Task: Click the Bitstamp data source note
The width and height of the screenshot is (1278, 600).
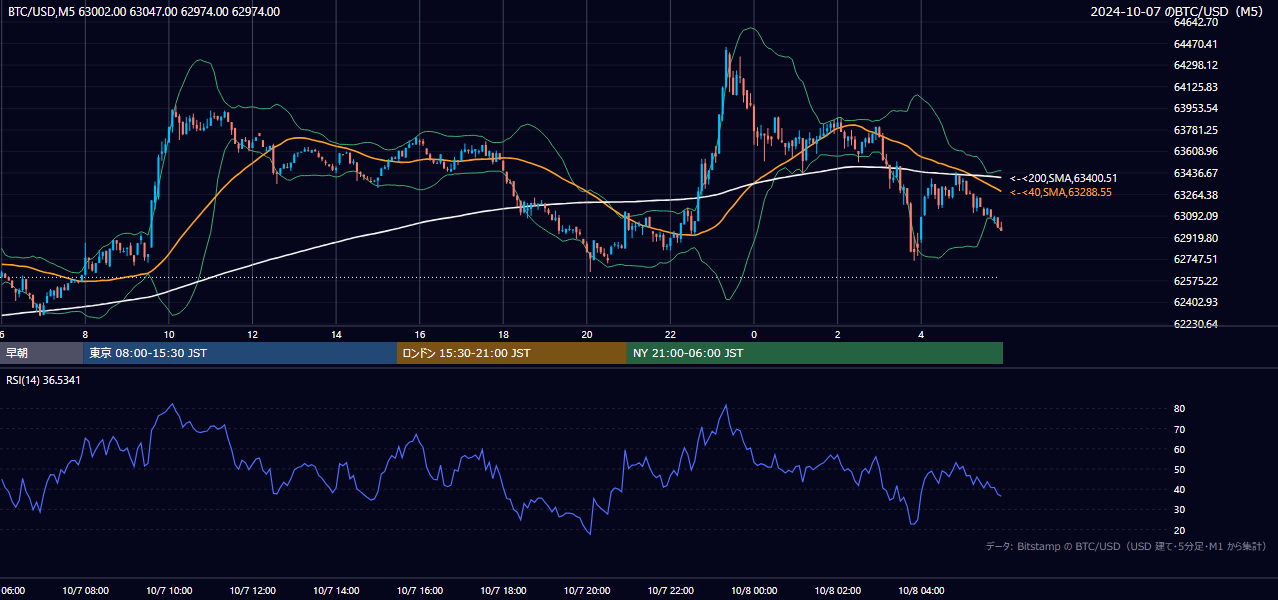Action: (x=1126, y=546)
